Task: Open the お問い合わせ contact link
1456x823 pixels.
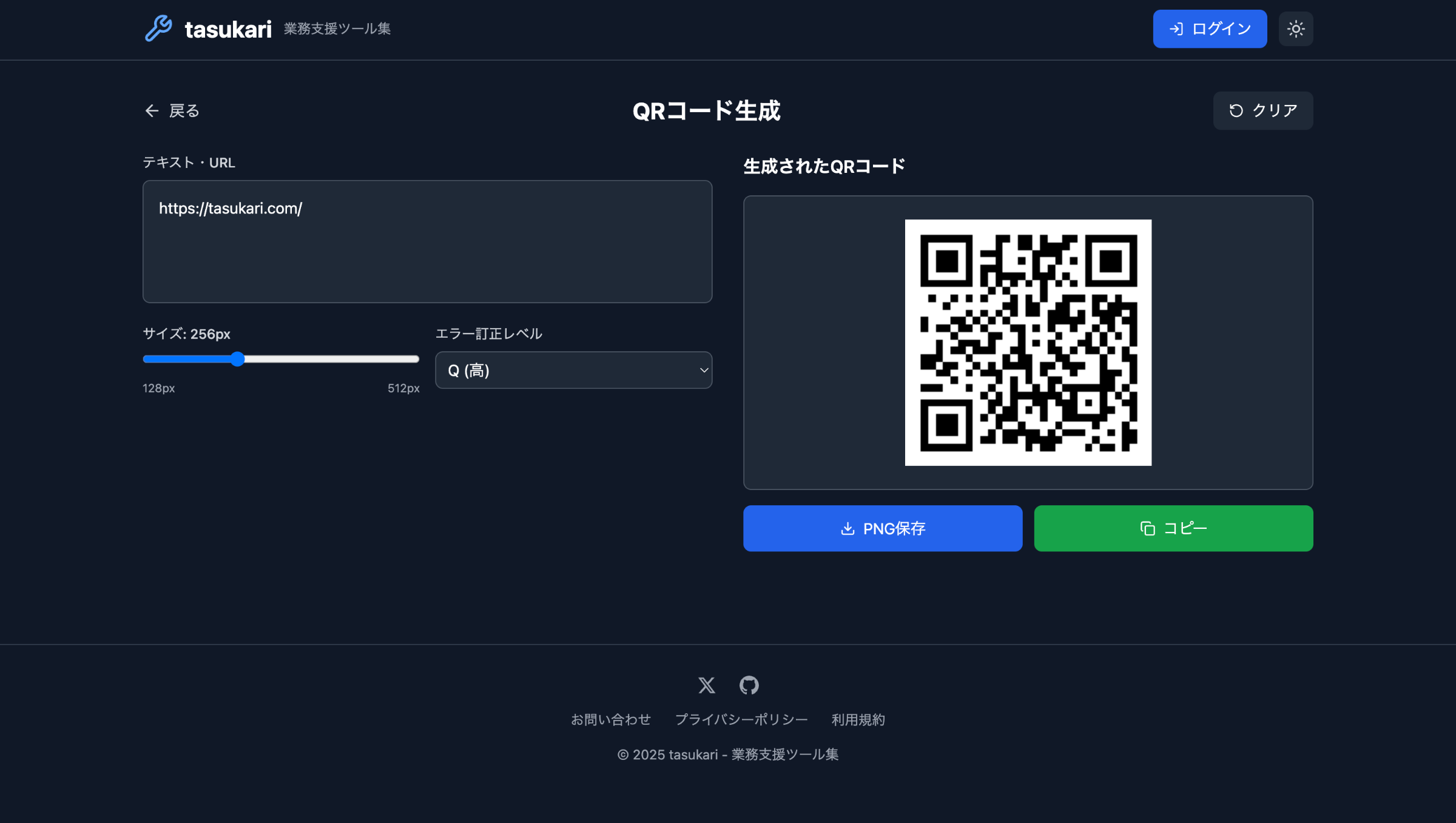Action: pyautogui.click(x=610, y=720)
